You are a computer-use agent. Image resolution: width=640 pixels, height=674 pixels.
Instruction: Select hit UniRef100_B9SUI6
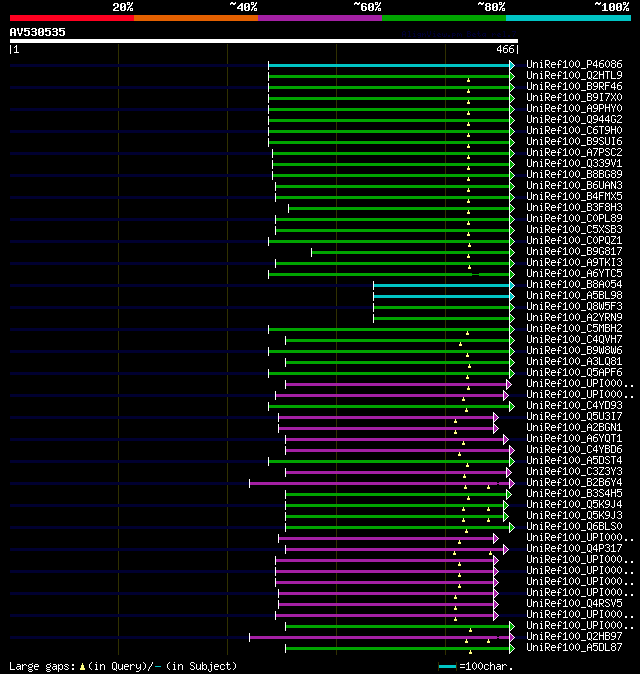click(574, 141)
